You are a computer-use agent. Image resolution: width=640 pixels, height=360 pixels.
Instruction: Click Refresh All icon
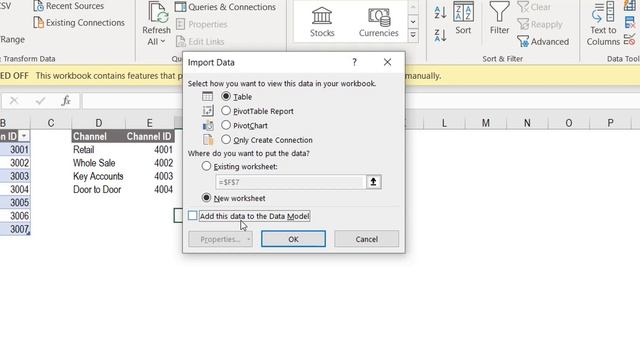[x=157, y=13]
